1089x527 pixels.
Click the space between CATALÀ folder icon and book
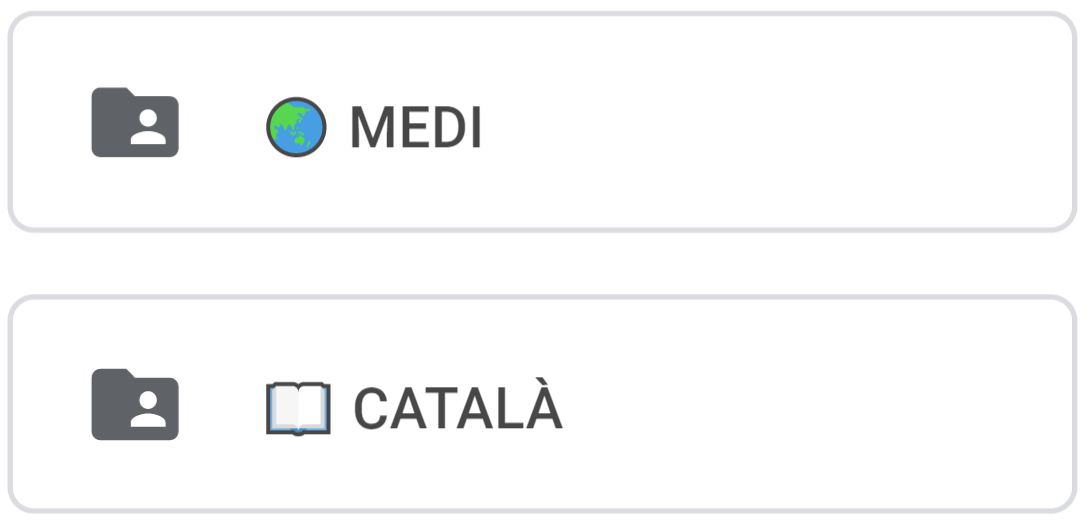click(x=222, y=407)
